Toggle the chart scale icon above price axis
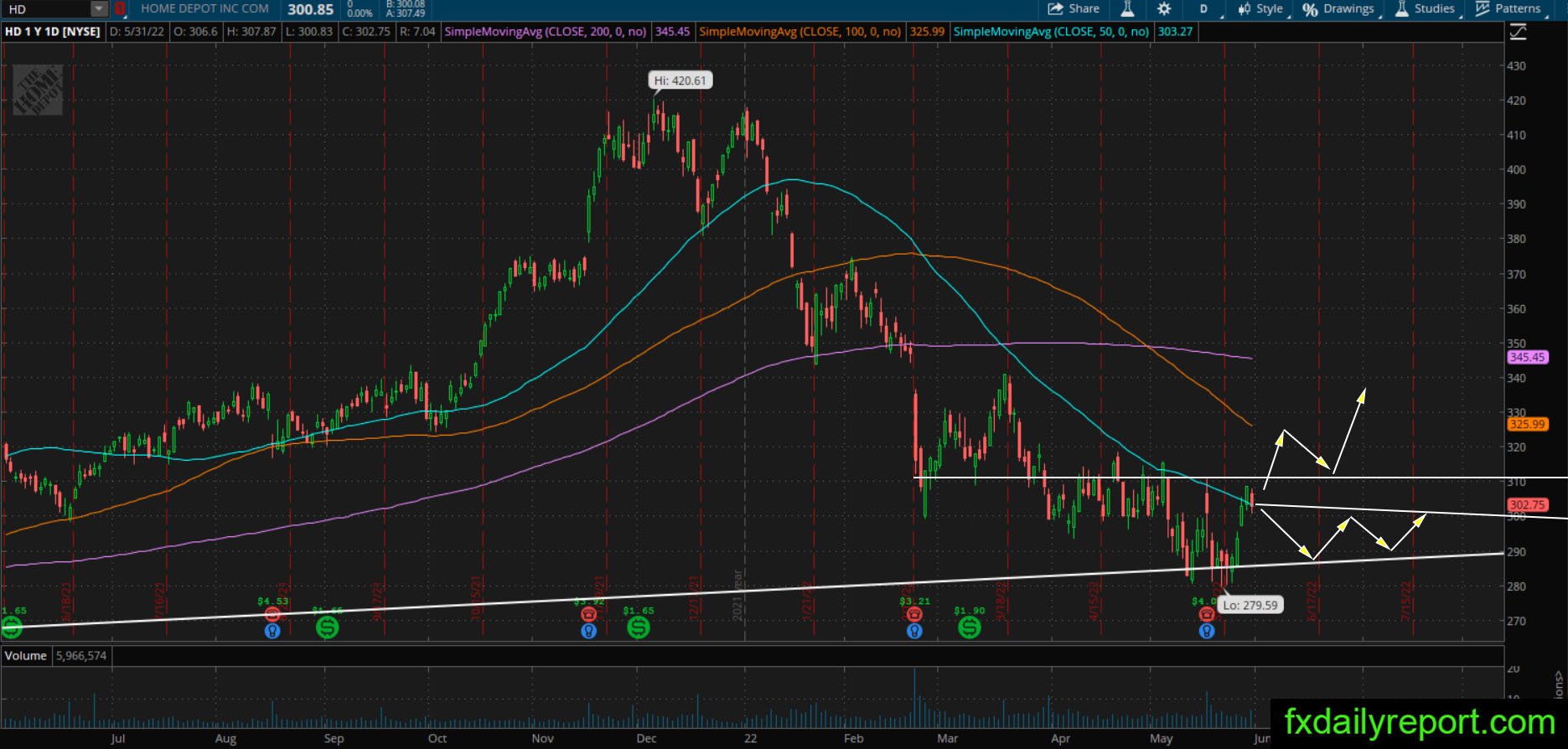The width and height of the screenshot is (1568, 749). coord(1518,32)
